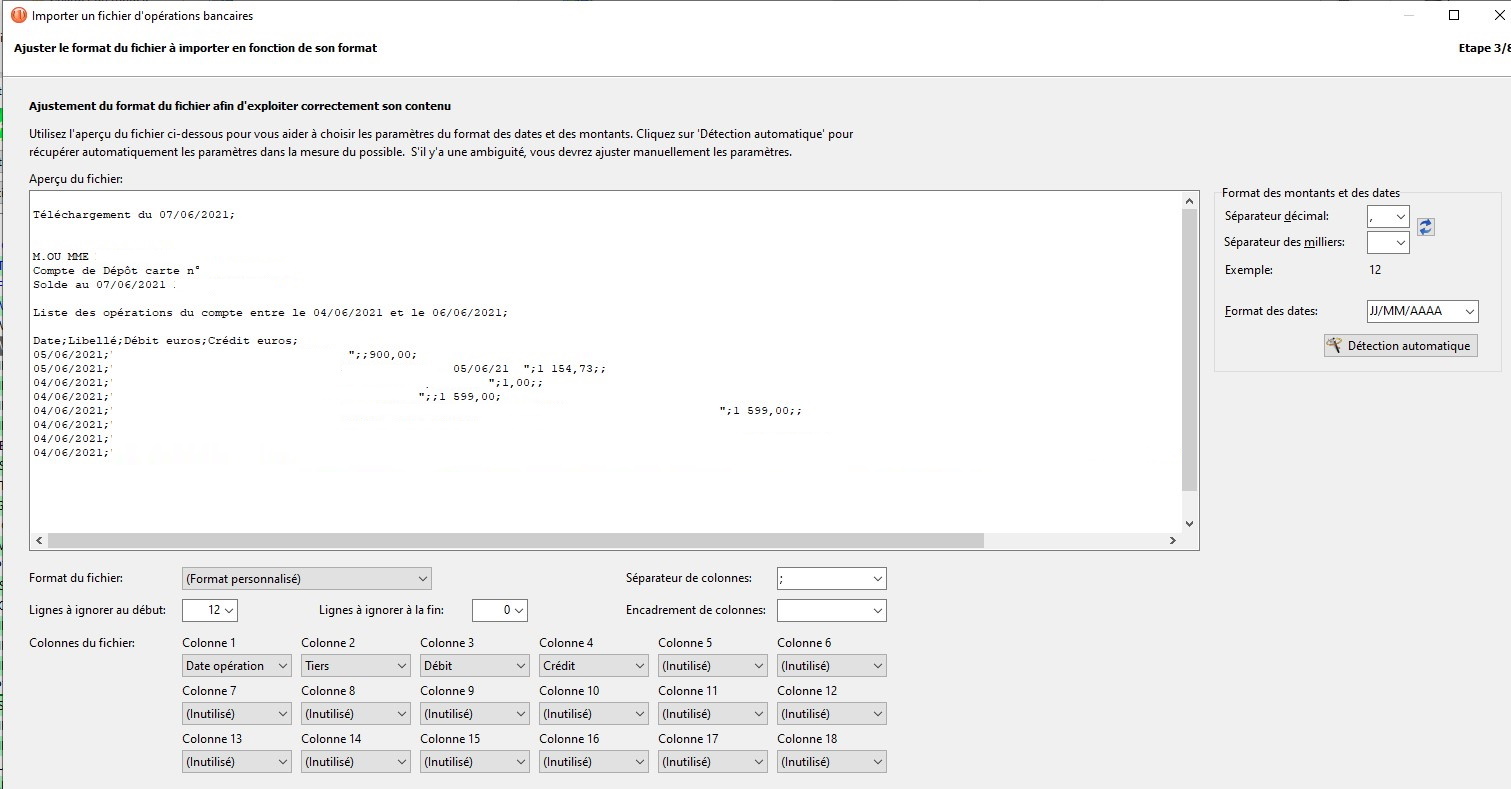The width and height of the screenshot is (1511, 789).
Task: Open the Colonne 11 dropdown
Action: click(x=712, y=714)
